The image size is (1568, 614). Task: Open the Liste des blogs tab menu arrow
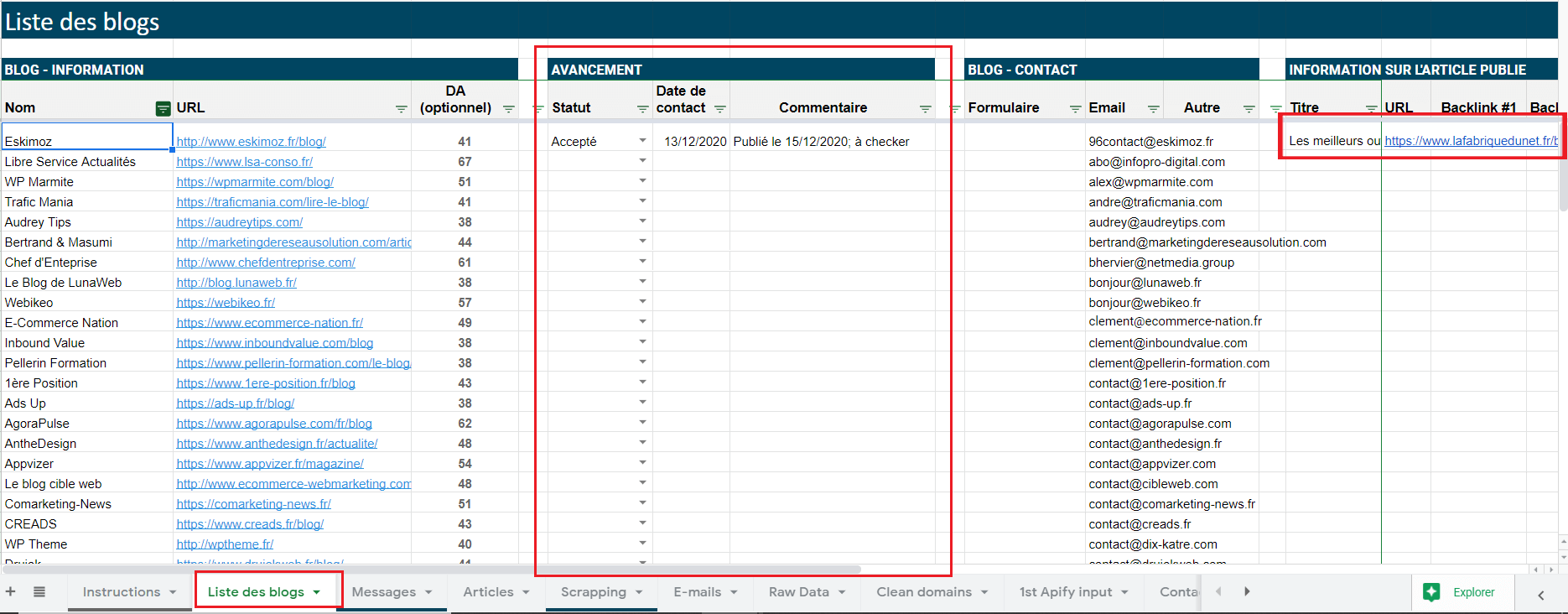pyautogui.click(x=317, y=592)
